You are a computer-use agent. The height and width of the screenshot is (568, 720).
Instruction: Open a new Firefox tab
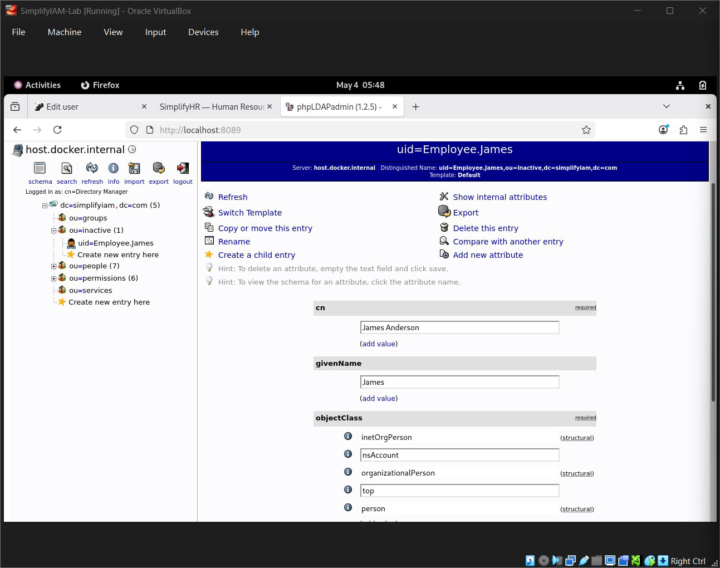pyautogui.click(x=416, y=107)
